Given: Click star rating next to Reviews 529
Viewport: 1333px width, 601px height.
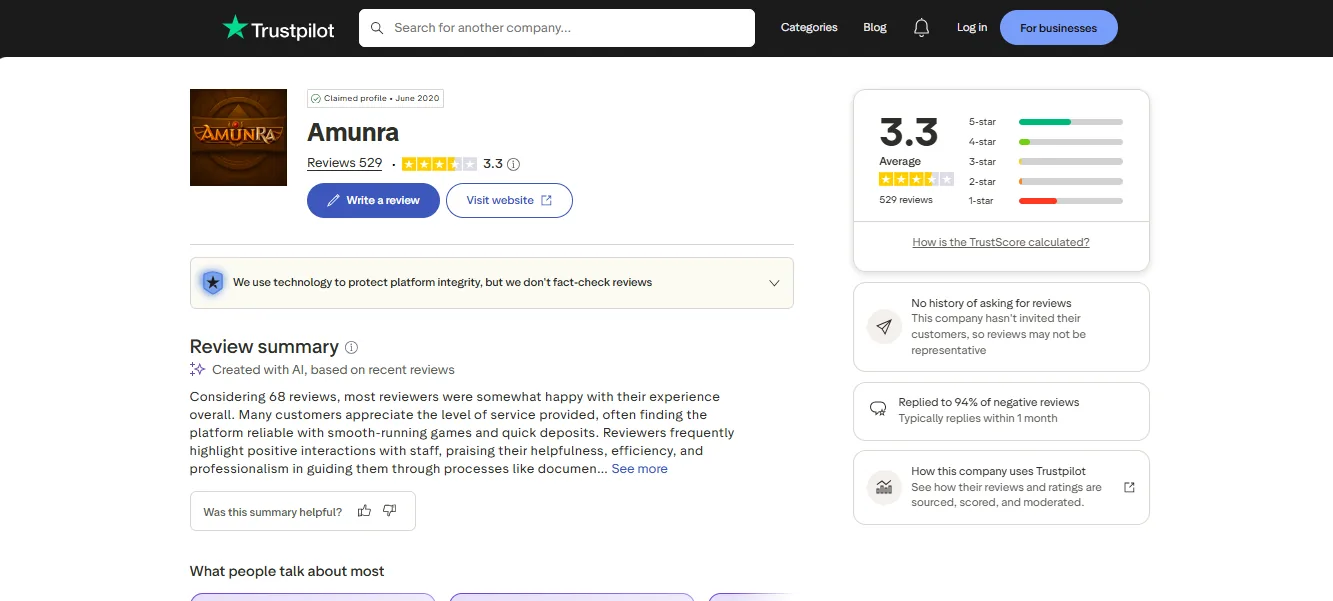Looking at the screenshot, I should [x=439, y=164].
